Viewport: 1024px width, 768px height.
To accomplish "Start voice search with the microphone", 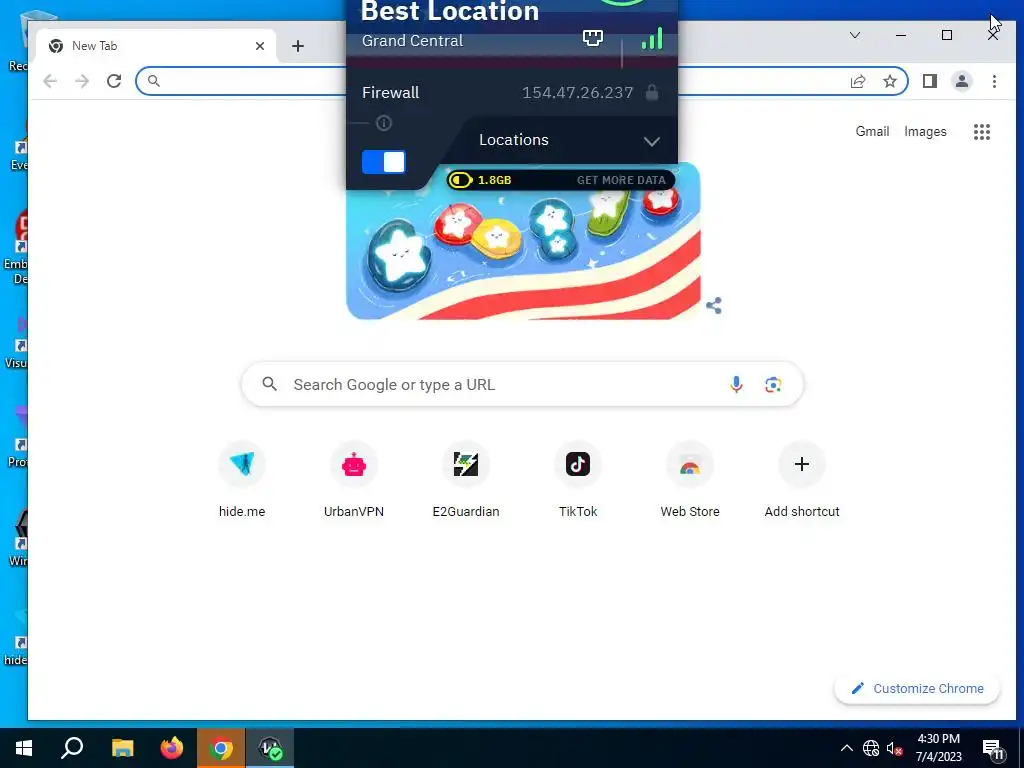I will click(736, 385).
